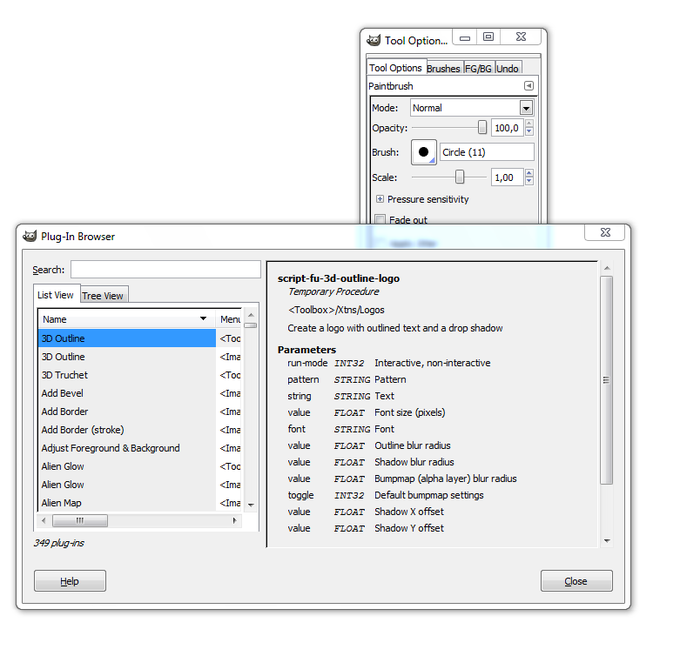This screenshot has height=656, width=680.
Task: Decrease Scale with the down stepper
Action: (x=529, y=181)
